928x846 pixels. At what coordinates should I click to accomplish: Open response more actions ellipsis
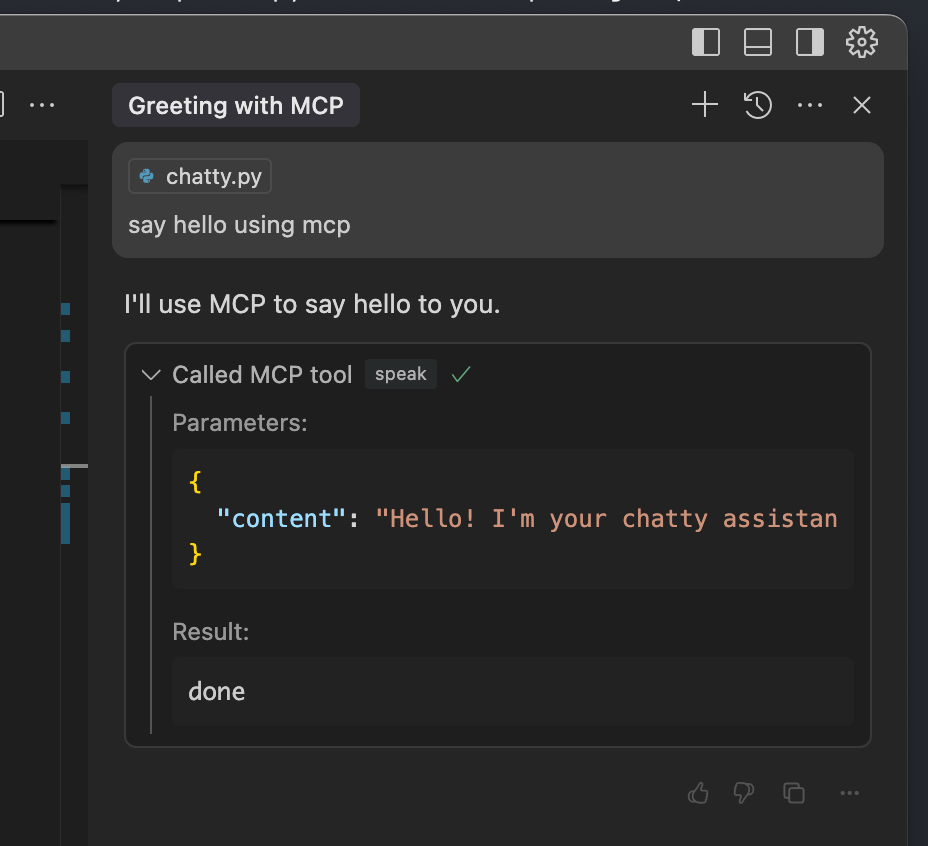(x=850, y=793)
